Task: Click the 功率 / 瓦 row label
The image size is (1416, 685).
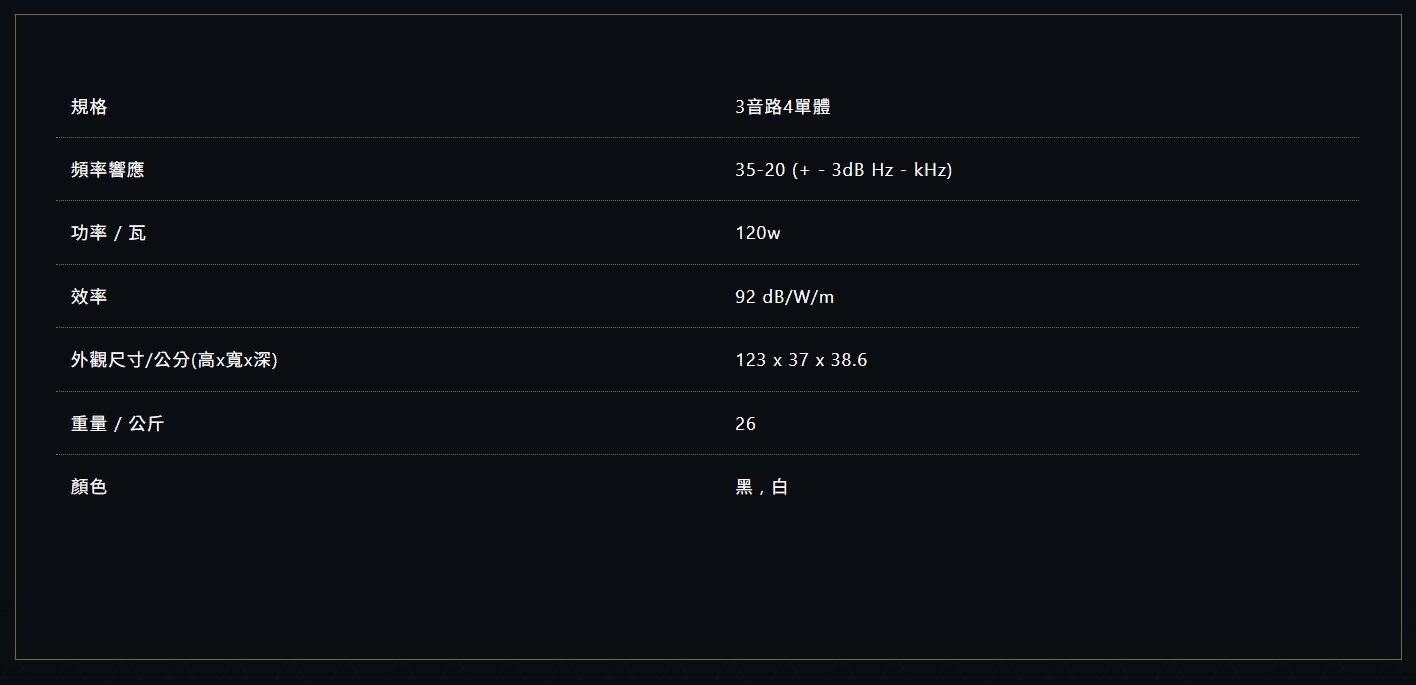Action: (108, 234)
